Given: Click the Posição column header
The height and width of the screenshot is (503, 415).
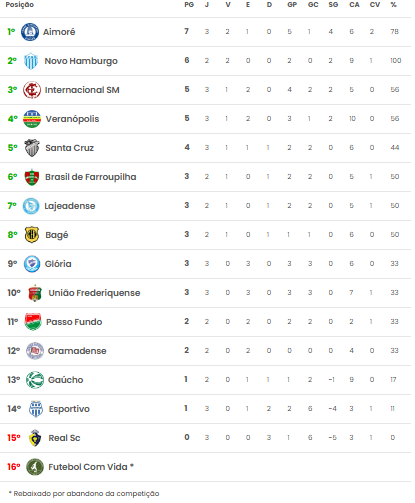Looking at the screenshot, I should pyautogui.click(x=20, y=5).
